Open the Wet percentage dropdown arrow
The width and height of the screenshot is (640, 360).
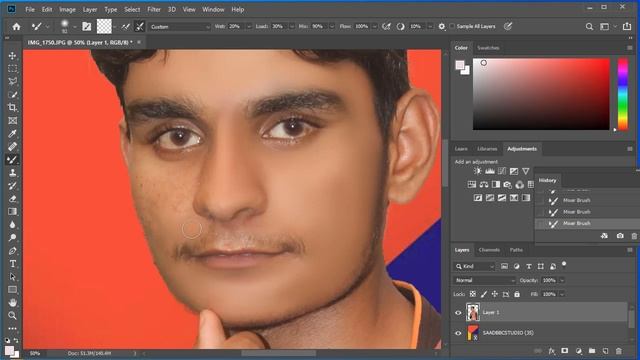click(x=249, y=27)
